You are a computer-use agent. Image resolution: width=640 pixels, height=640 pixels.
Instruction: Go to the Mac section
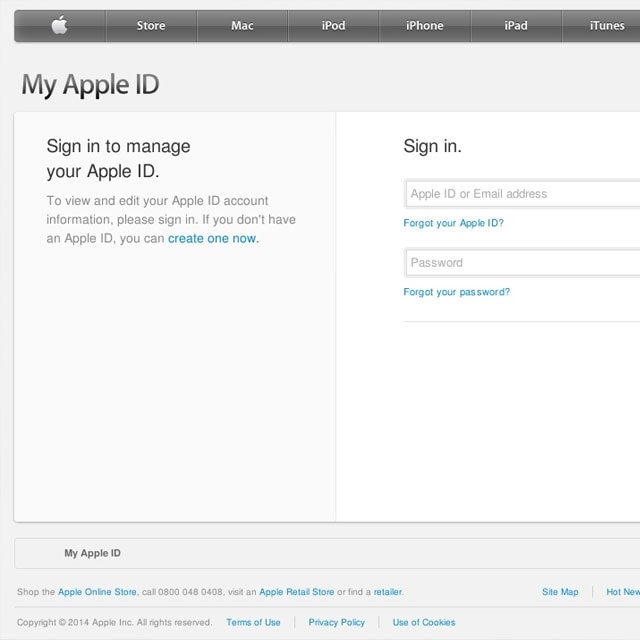[x=242, y=26]
